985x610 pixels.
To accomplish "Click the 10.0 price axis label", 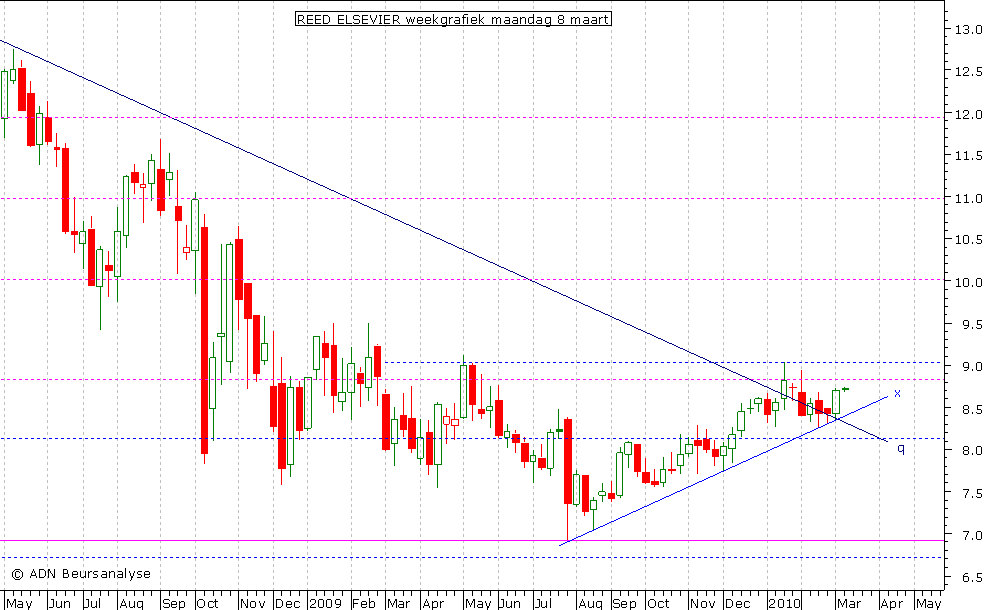I will tap(967, 282).
